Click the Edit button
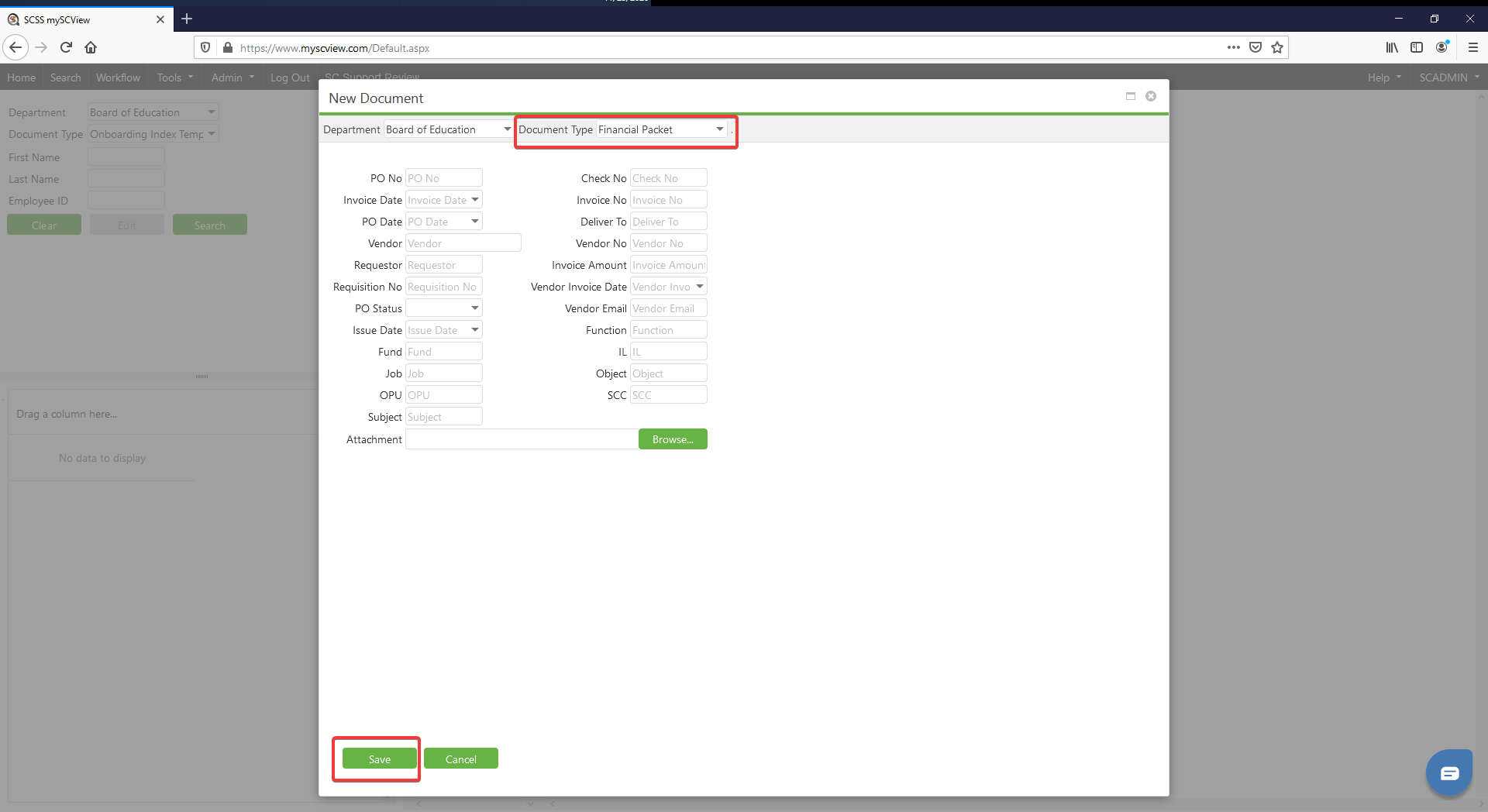 coord(127,225)
